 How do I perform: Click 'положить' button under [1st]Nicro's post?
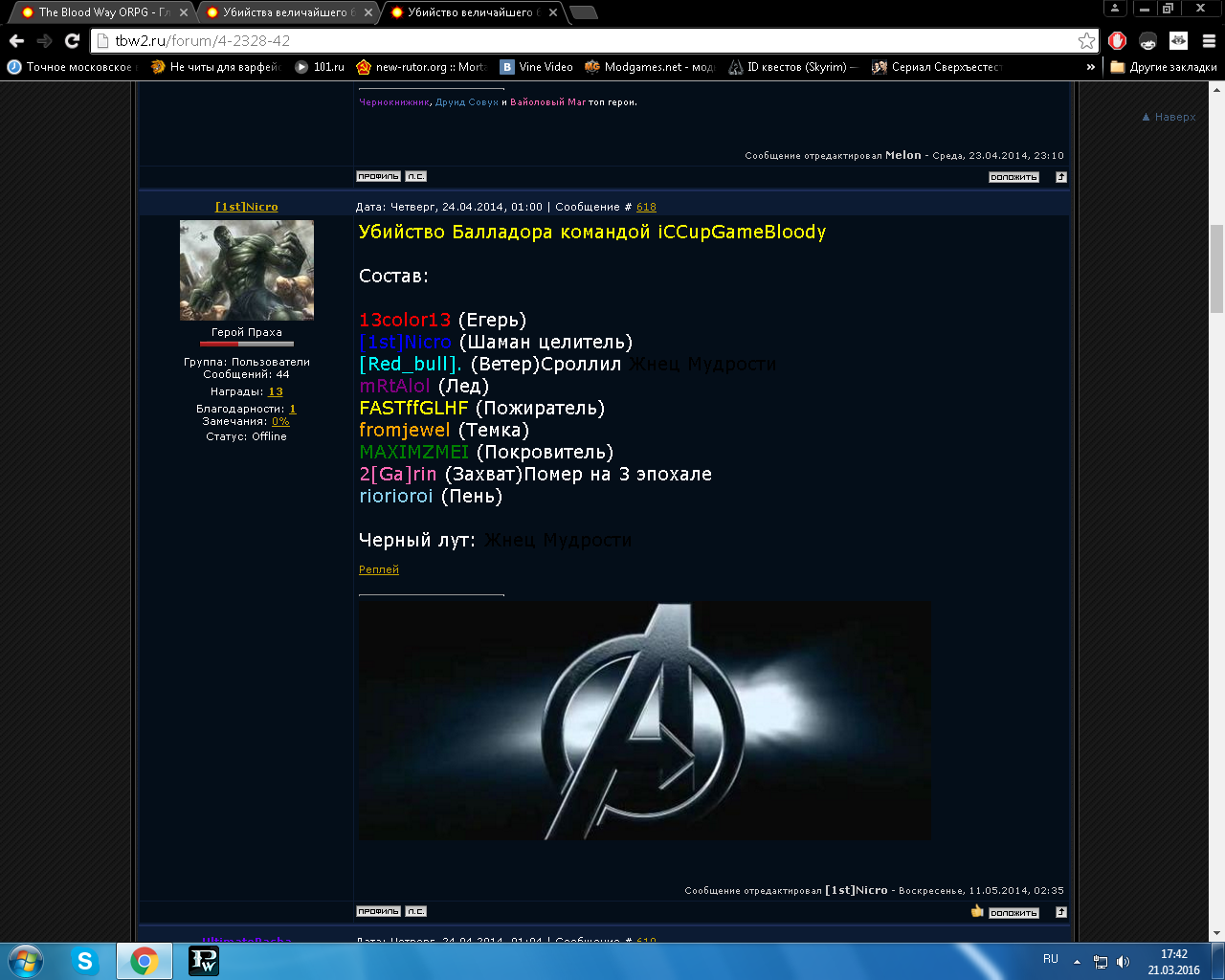pyautogui.click(x=1013, y=912)
